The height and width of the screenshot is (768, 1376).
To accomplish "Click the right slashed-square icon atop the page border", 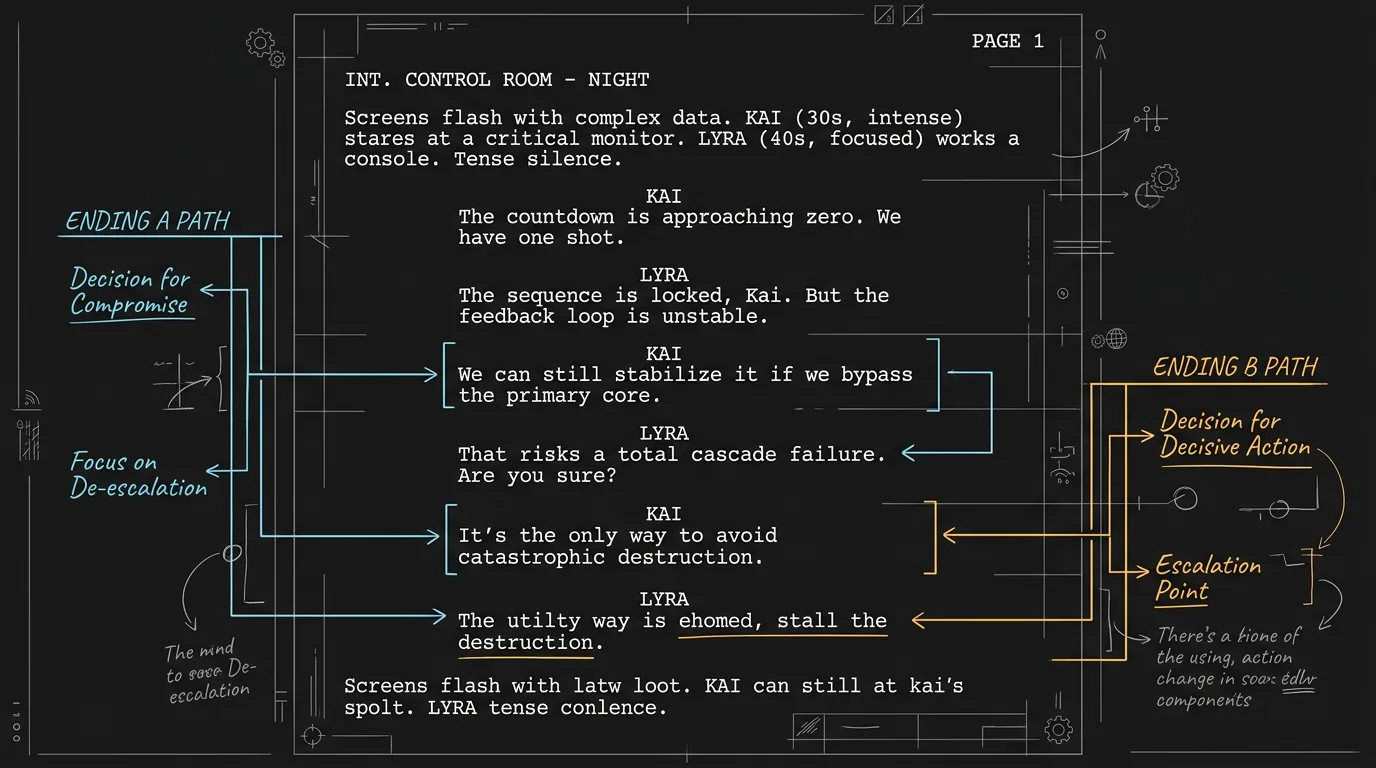I will (x=912, y=15).
